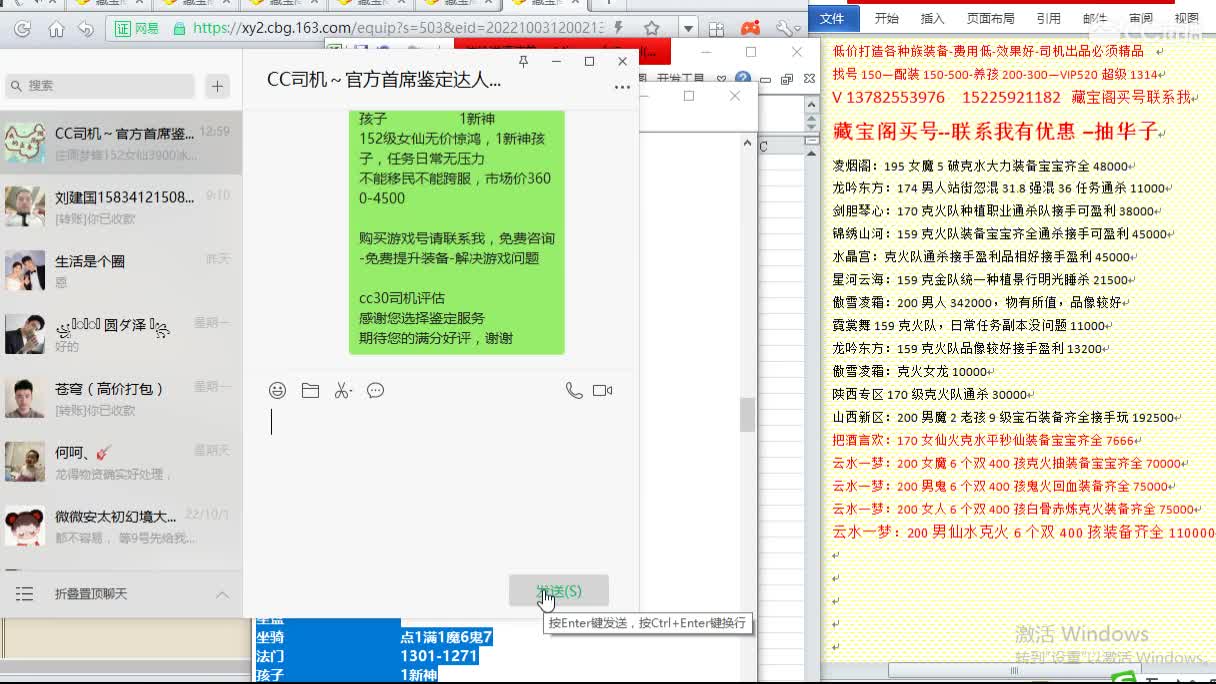Open the 圆夕泽 conversation row

(121, 335)
